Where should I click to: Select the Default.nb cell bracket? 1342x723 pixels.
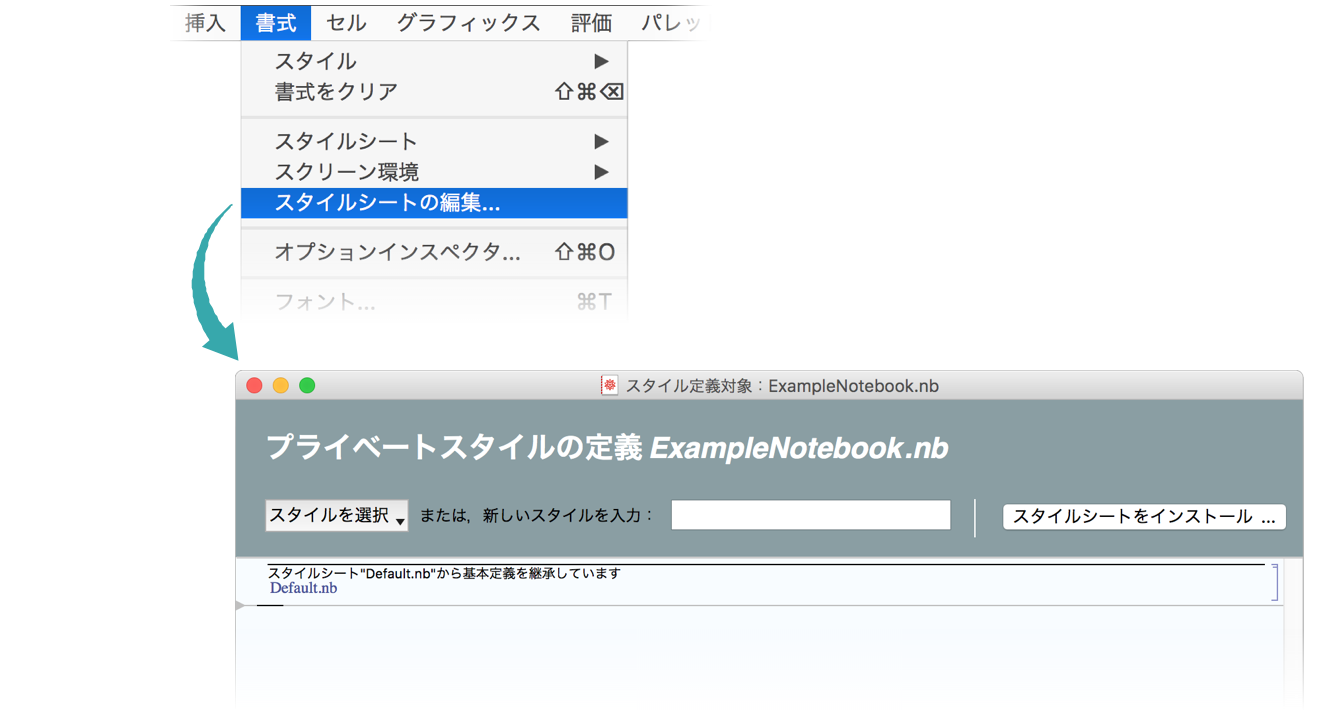[1275, 582]
